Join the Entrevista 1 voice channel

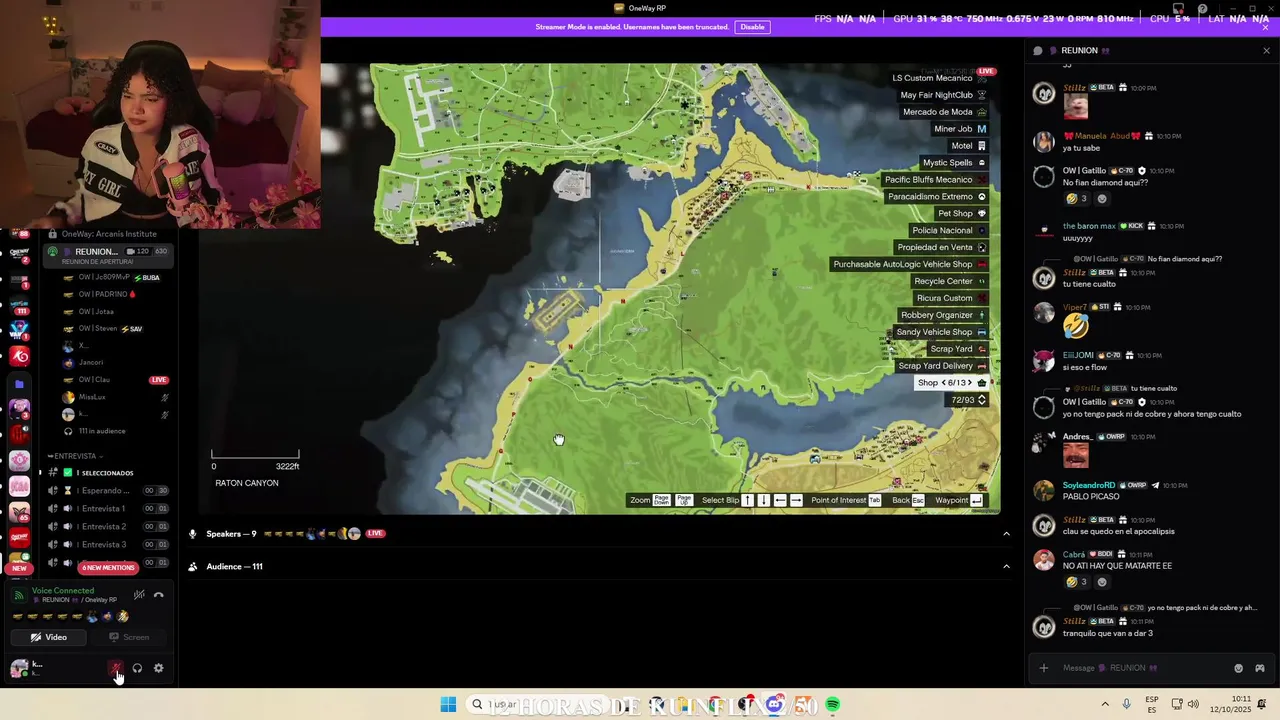pyautogui.click(x=109, y=509)
